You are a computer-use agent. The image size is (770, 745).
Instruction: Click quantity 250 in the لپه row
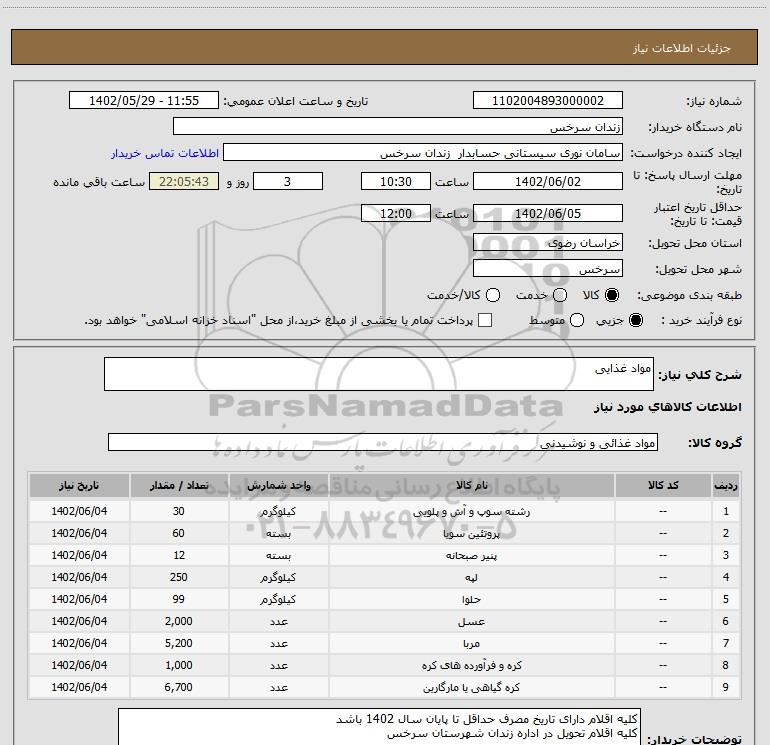179,578
